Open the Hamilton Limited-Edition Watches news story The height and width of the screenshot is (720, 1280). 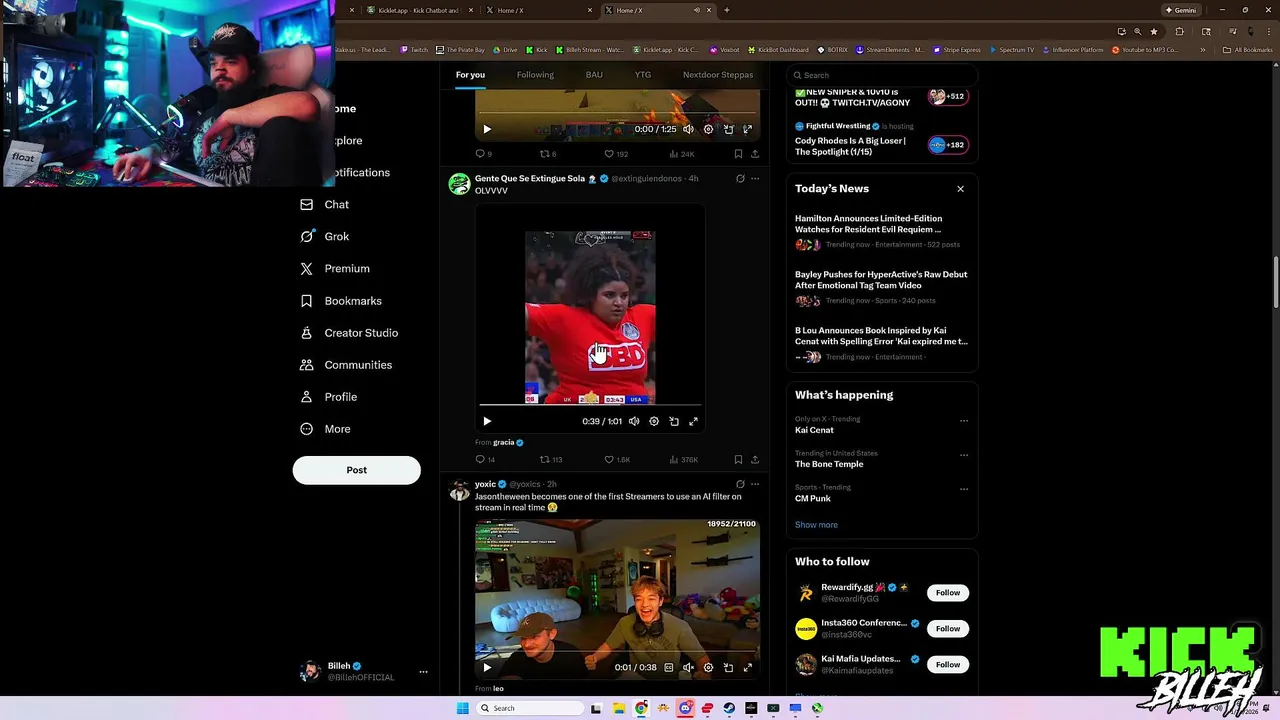click(881, 230)
